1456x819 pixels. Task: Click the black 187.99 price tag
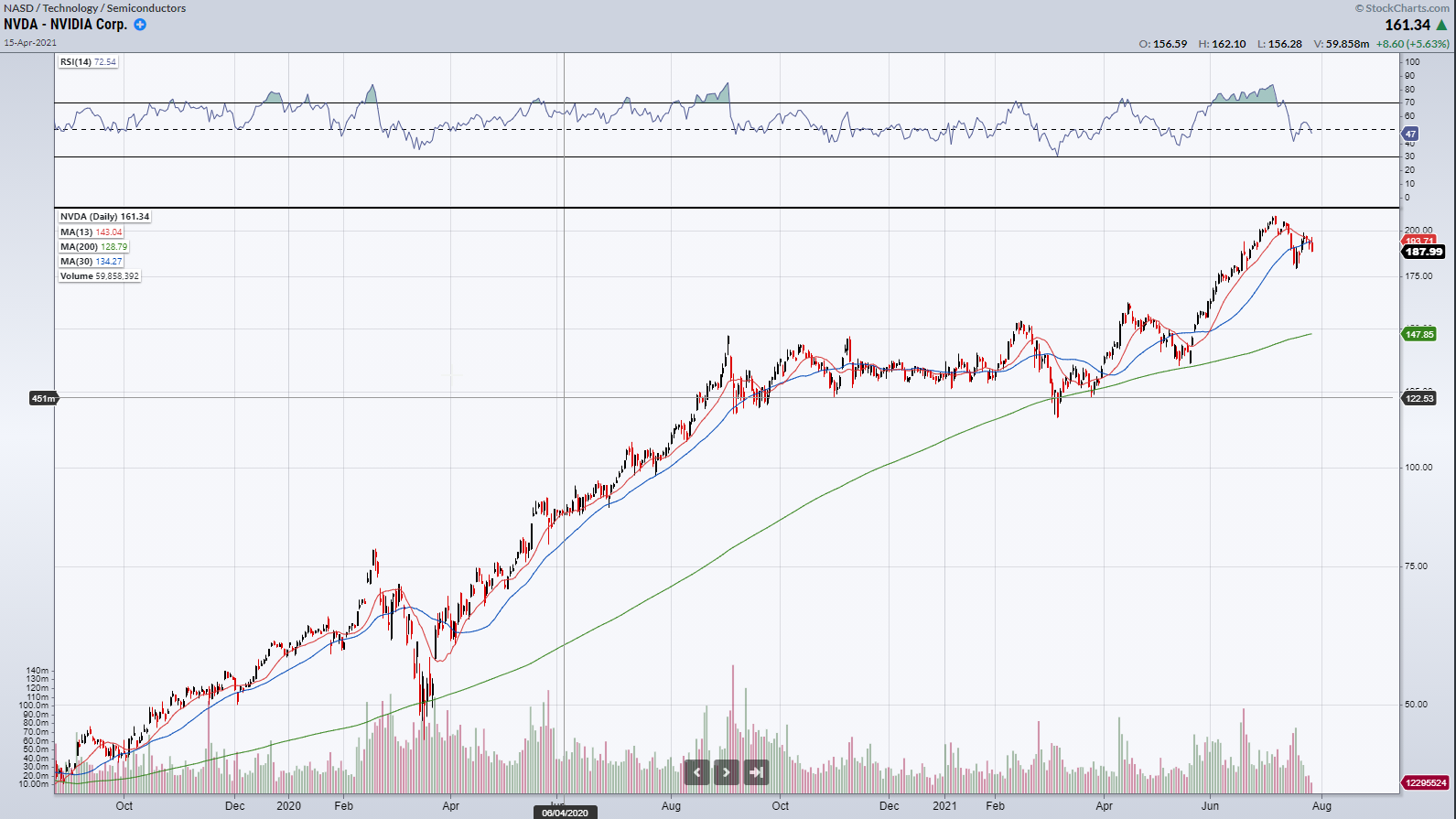1424,252
